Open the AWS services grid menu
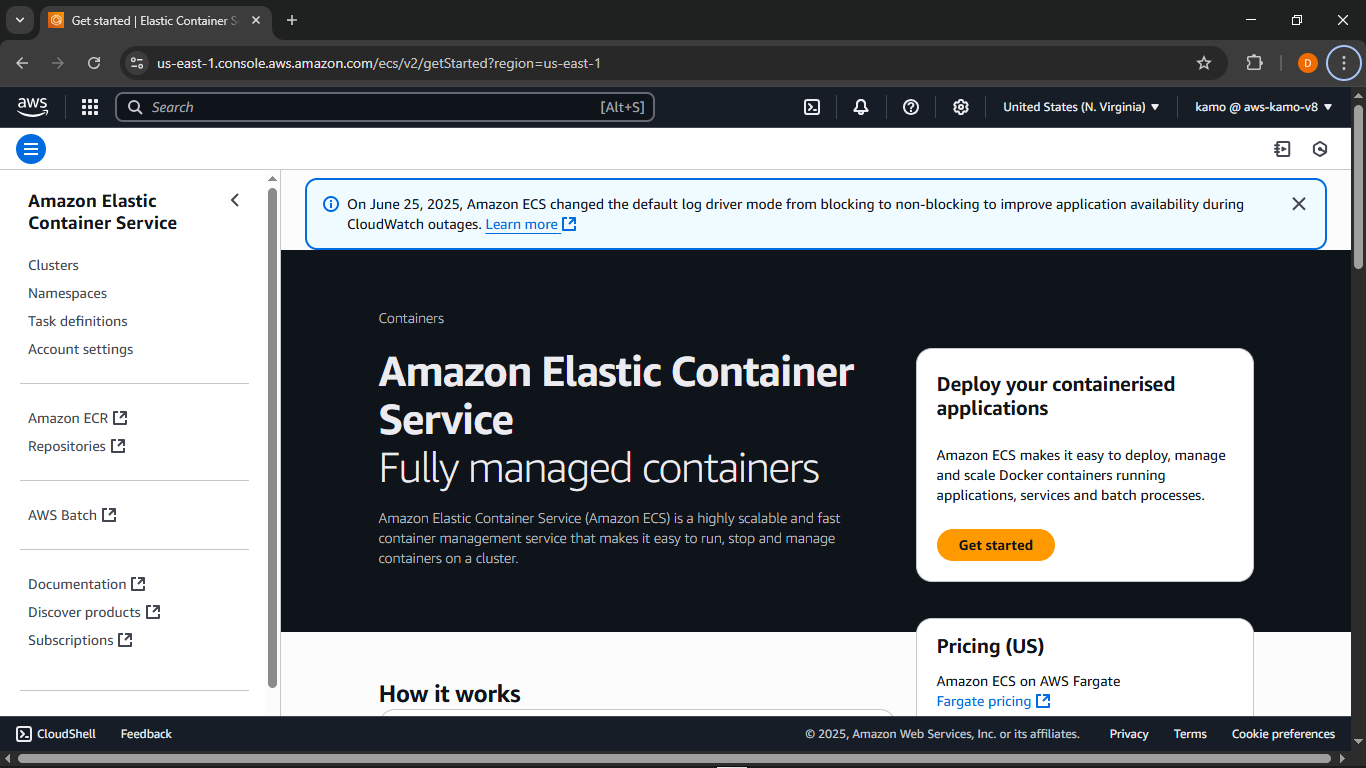The image size is (1366, 768). coord(90,107)
